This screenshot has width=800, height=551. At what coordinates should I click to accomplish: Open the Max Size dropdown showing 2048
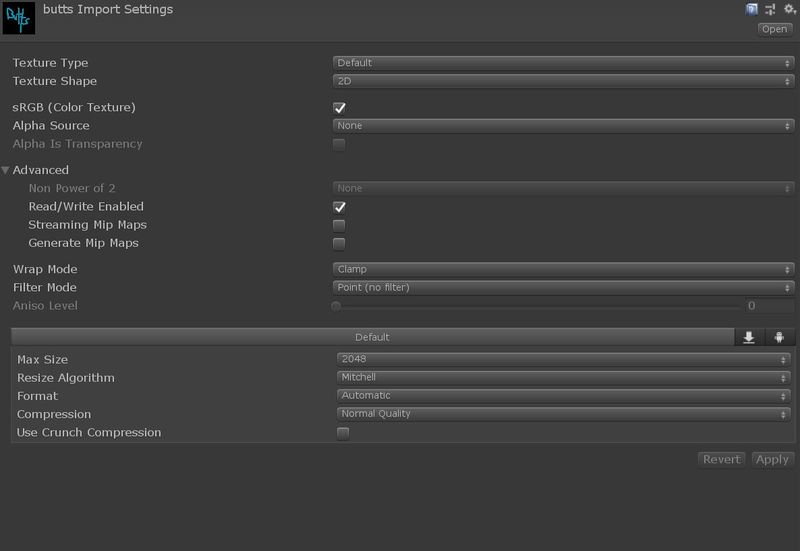[x=563, y=359]
